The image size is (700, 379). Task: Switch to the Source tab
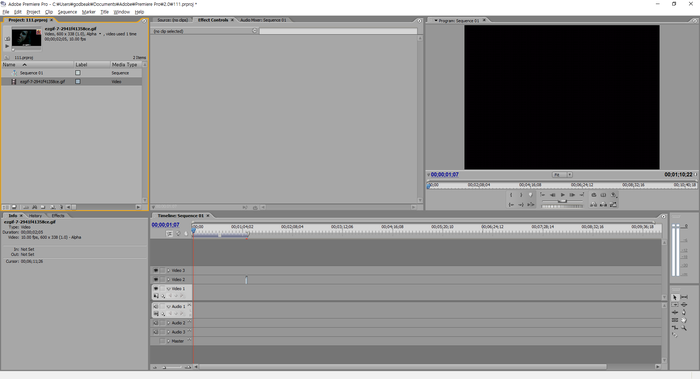pos(172,20)
